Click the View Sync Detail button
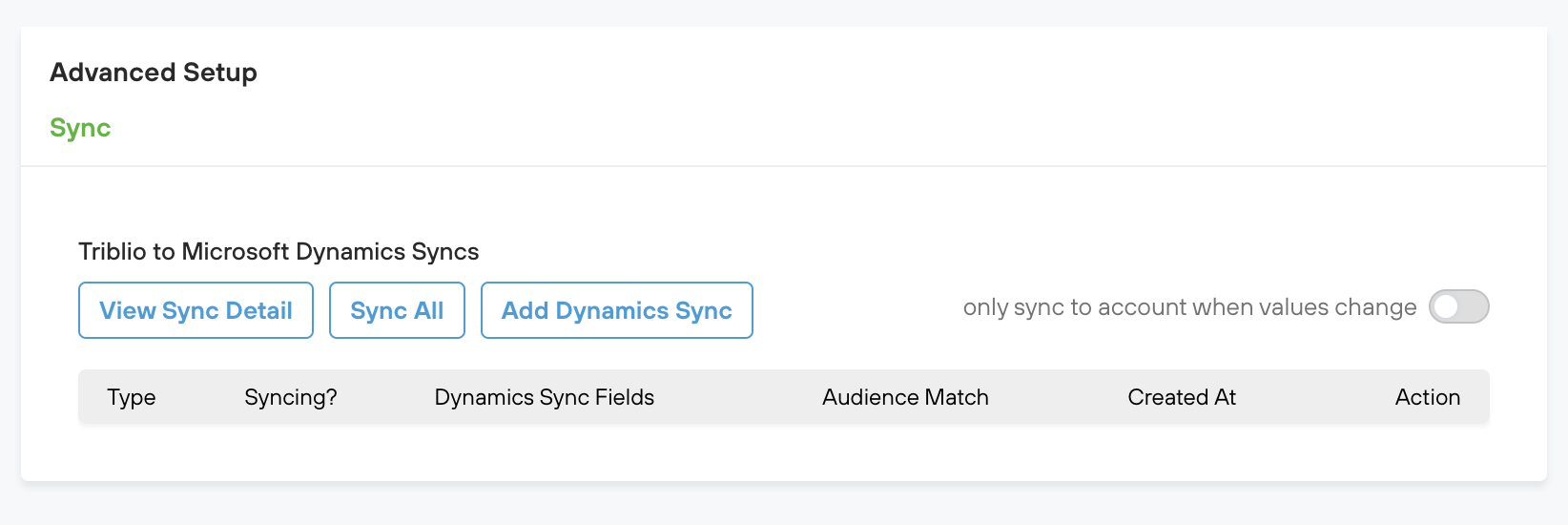The width and height of the screenshot is (1568, 525). 196,310
